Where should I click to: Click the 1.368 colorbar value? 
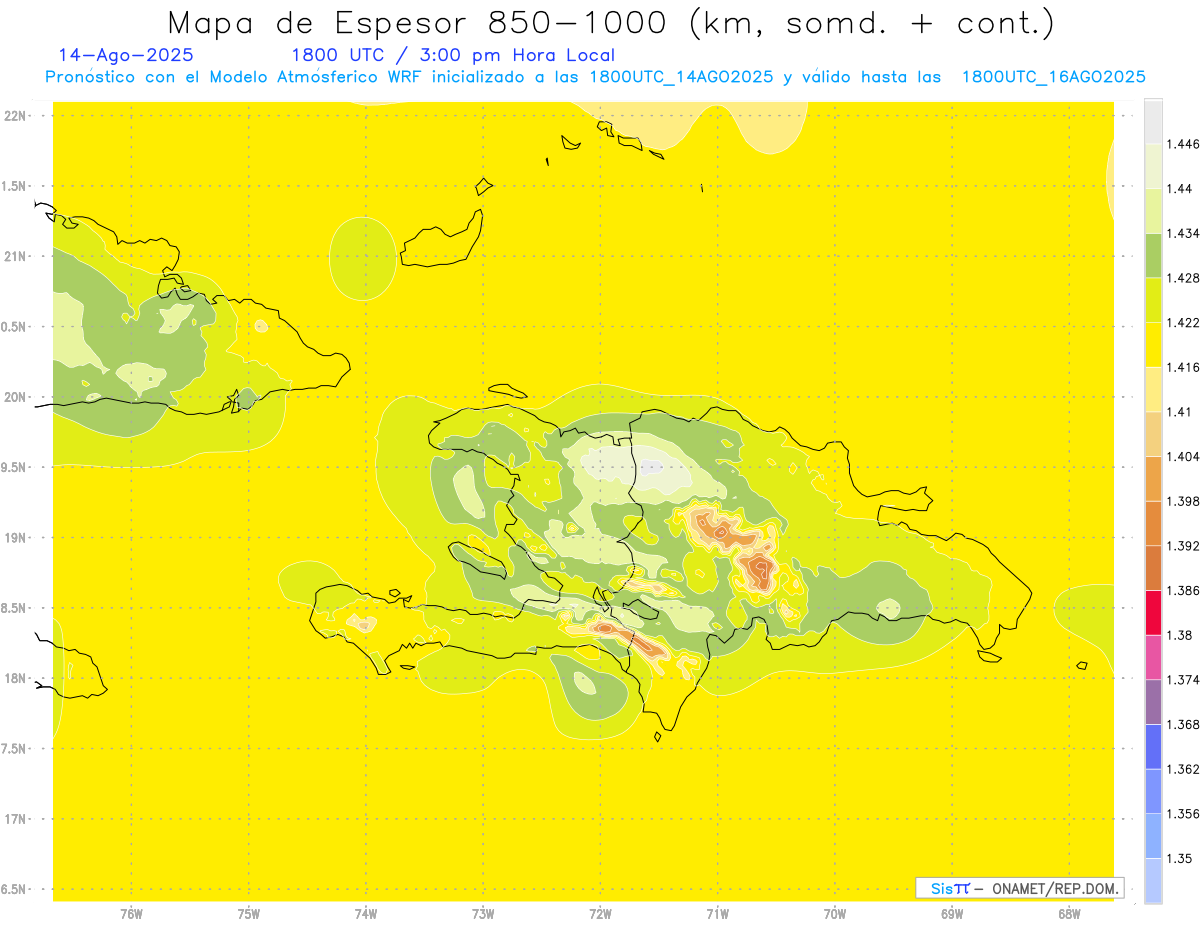[1182, 724]
